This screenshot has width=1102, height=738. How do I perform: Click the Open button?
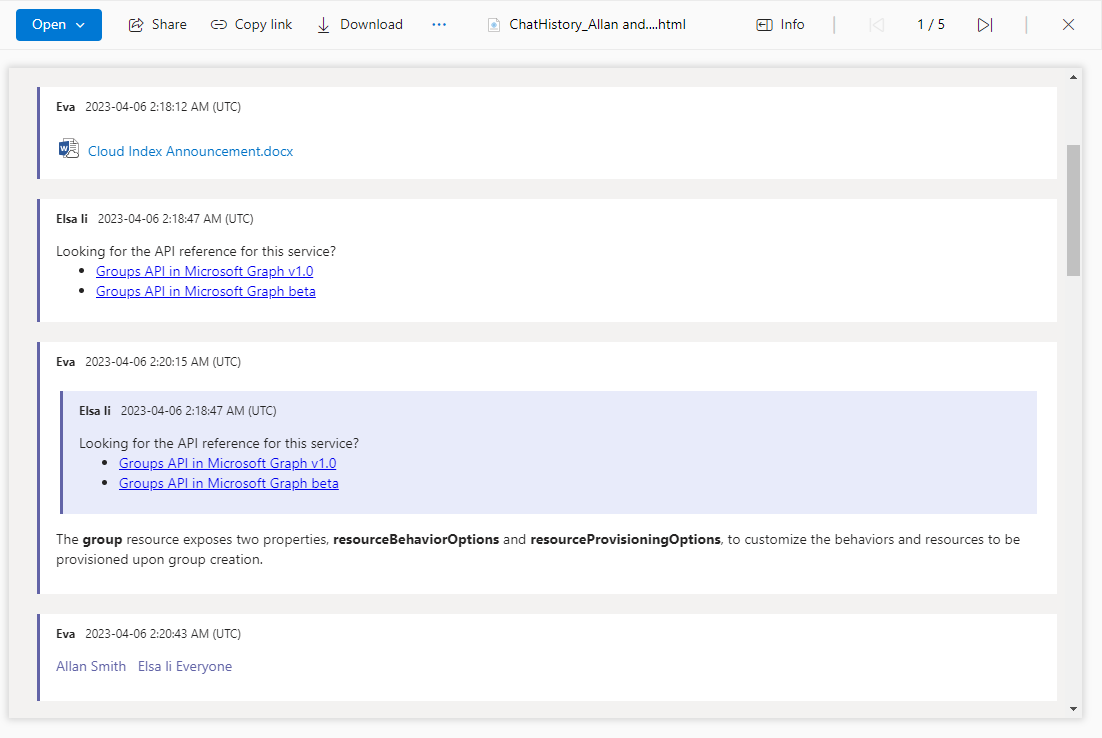pyautogui.click(x=58, y=25)
